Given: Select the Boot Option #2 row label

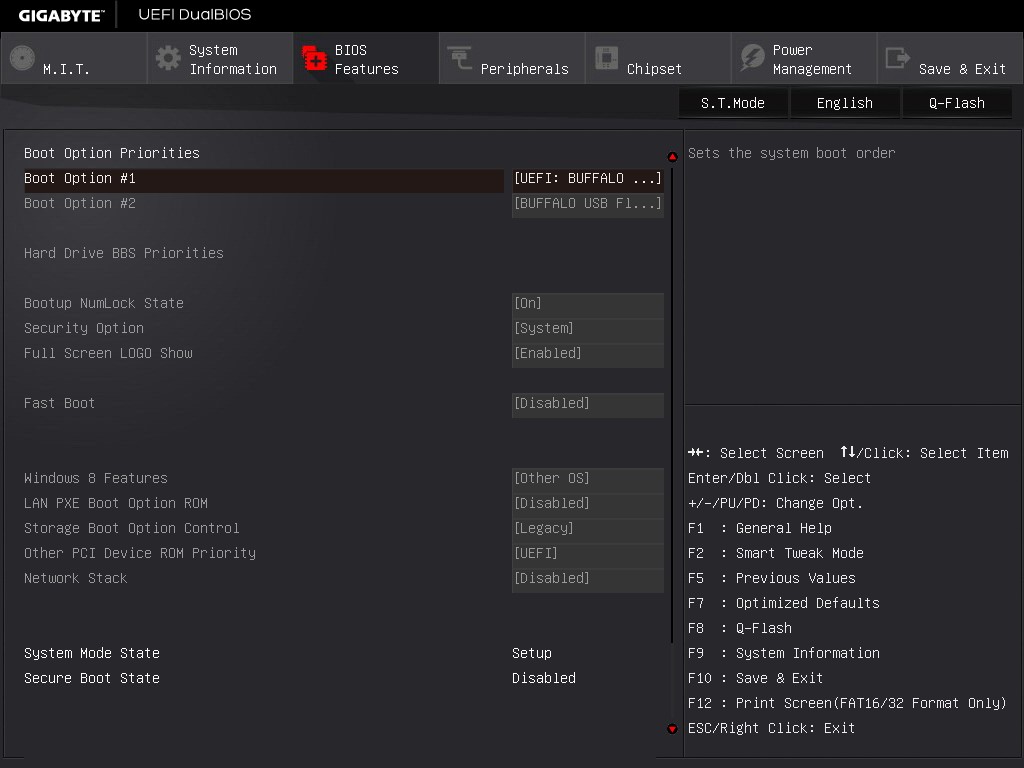Looking at the screenshot, I should pos(80,204).
